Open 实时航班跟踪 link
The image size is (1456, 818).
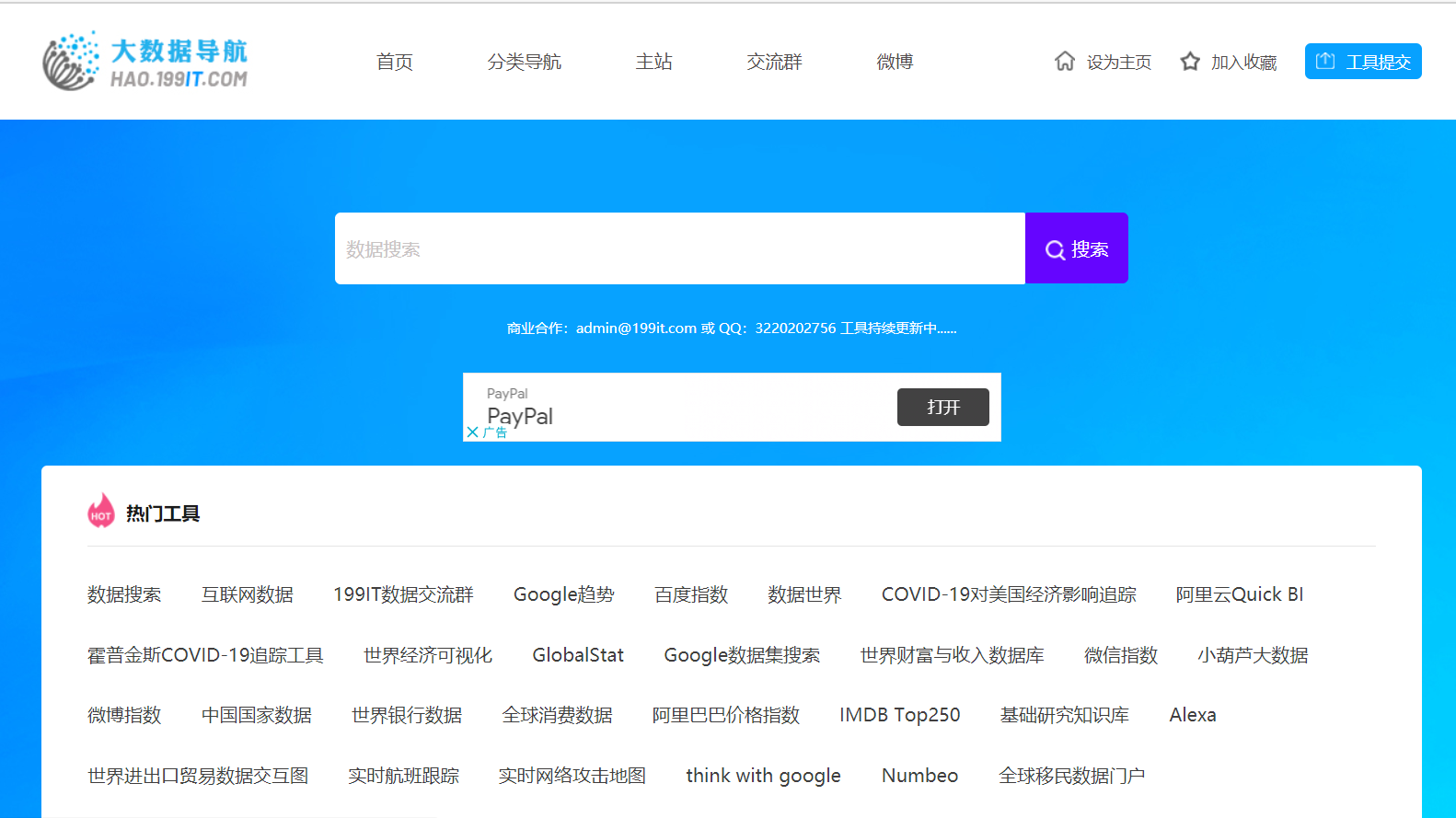[403, 776]
